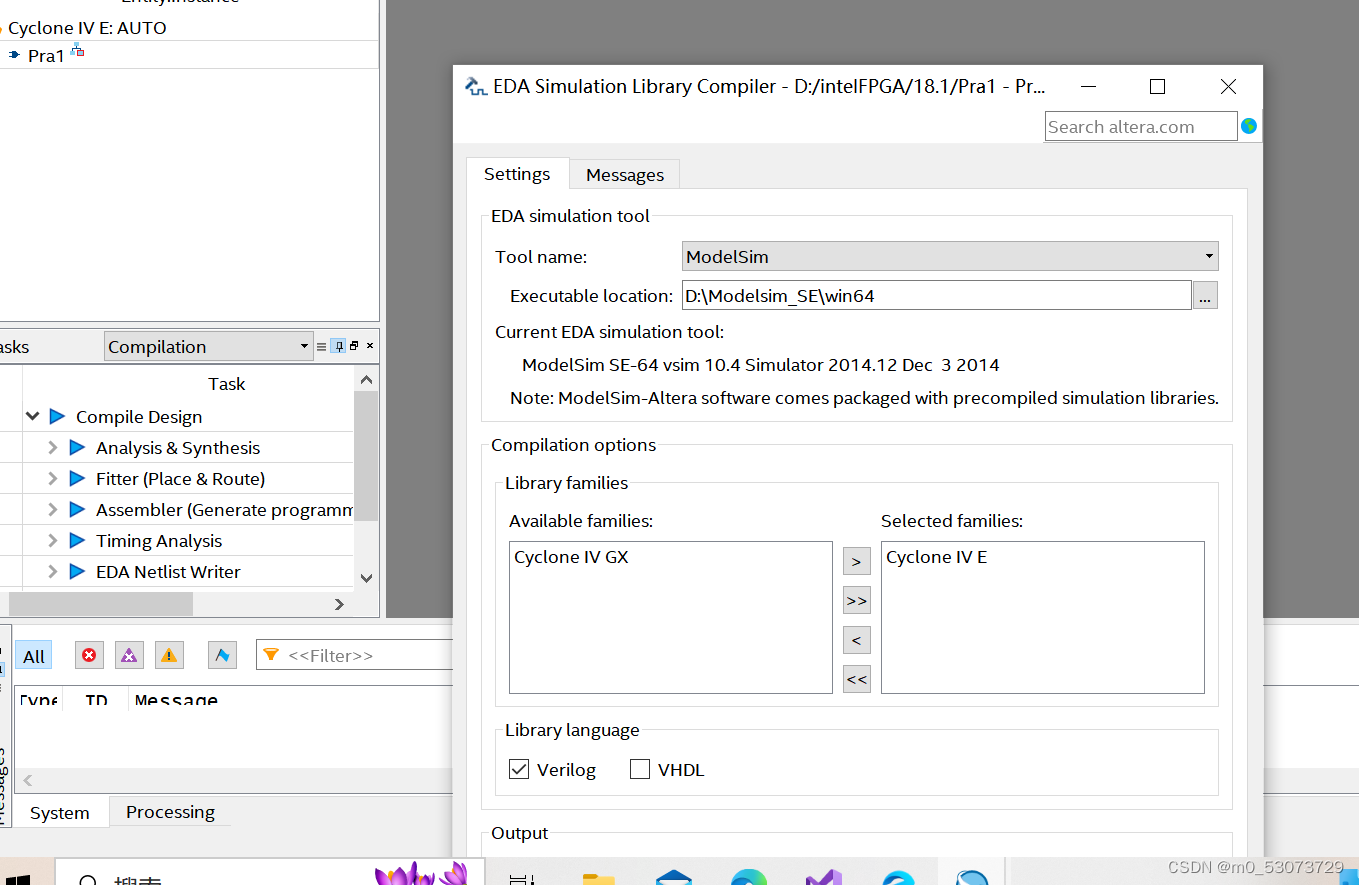The height and width of the screenshot is (885, 1359).
Task: Open the Windows Start menu
Action: (17, 878)
